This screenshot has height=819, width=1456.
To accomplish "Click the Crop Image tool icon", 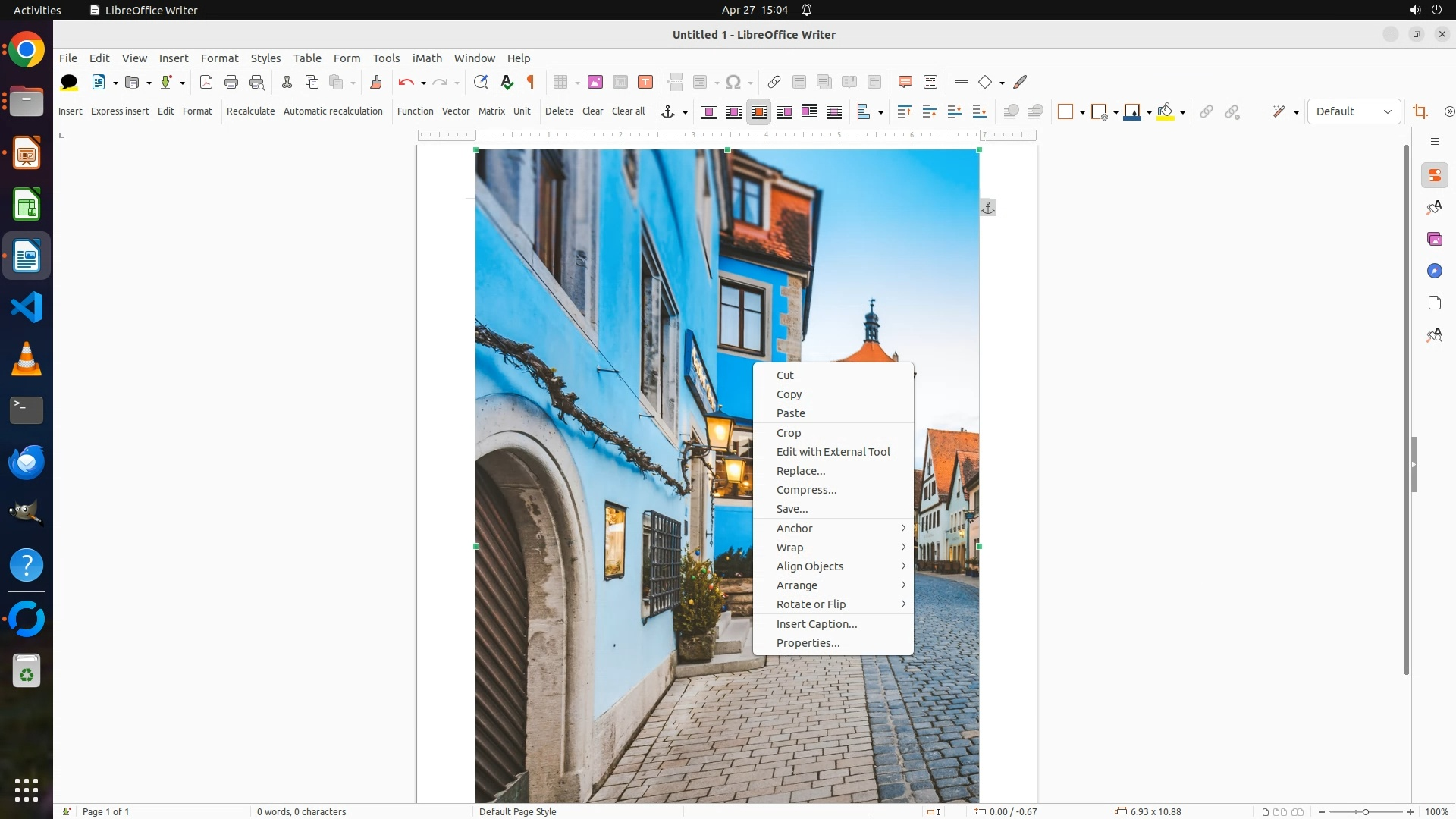I will pos(1420,111).
